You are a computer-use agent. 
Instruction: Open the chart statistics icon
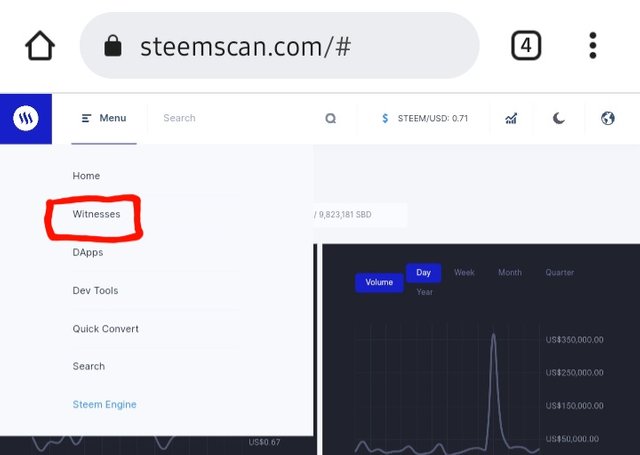511,118
